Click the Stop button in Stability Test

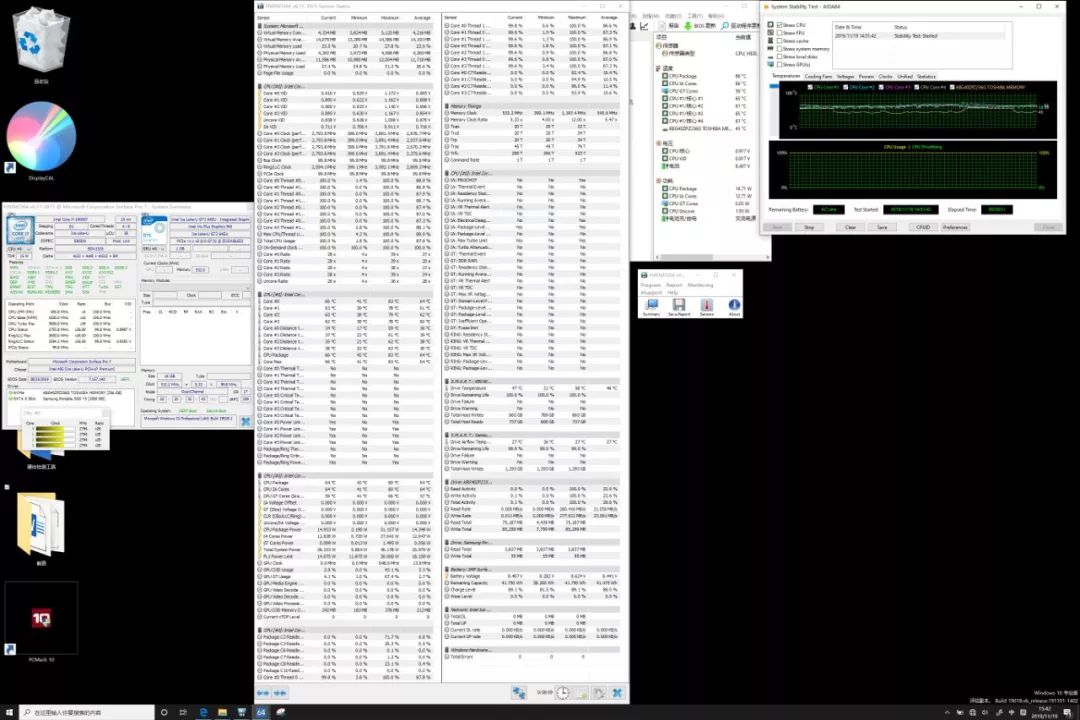[809, 227]
